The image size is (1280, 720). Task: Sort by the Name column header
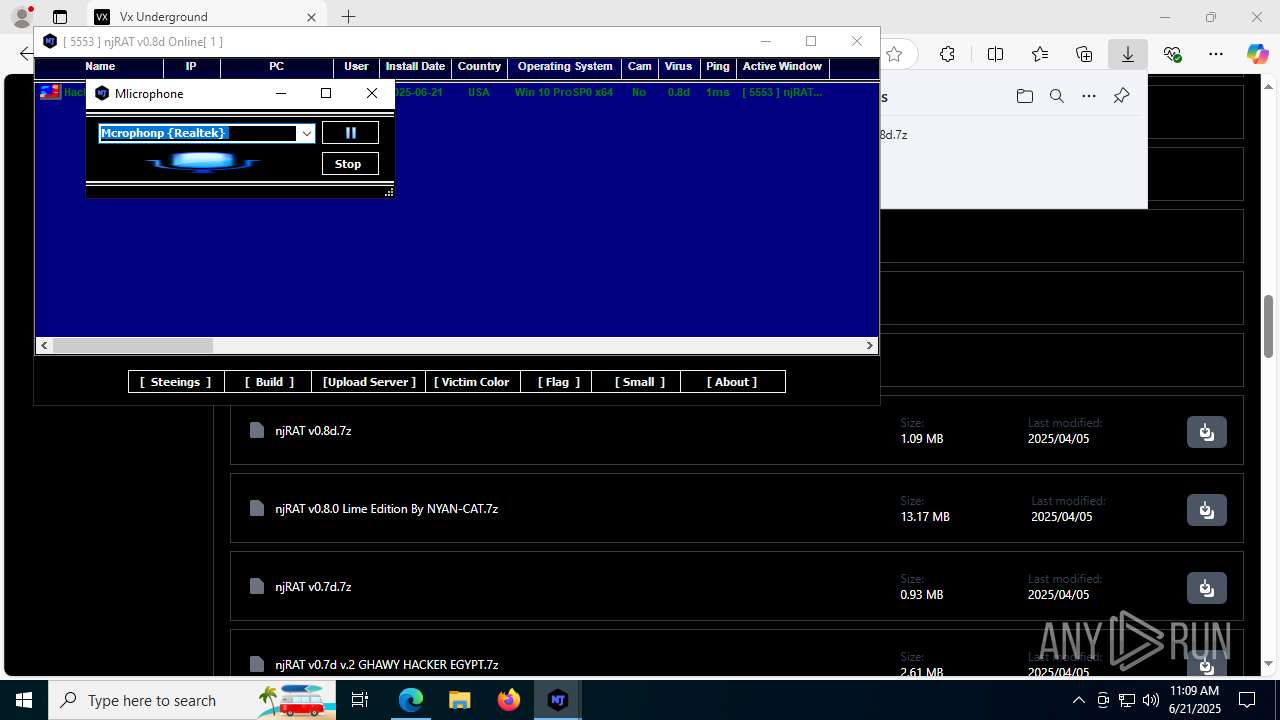click(99, 66)
